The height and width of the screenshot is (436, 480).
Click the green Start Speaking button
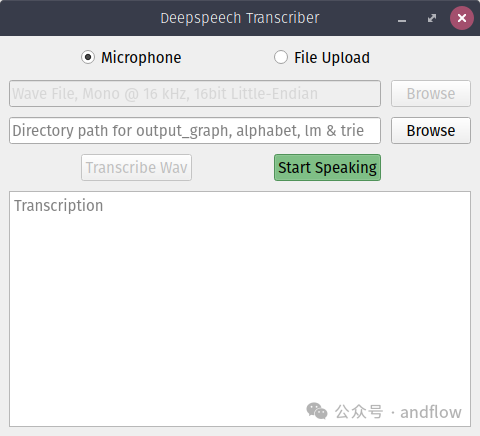point(327,167)
